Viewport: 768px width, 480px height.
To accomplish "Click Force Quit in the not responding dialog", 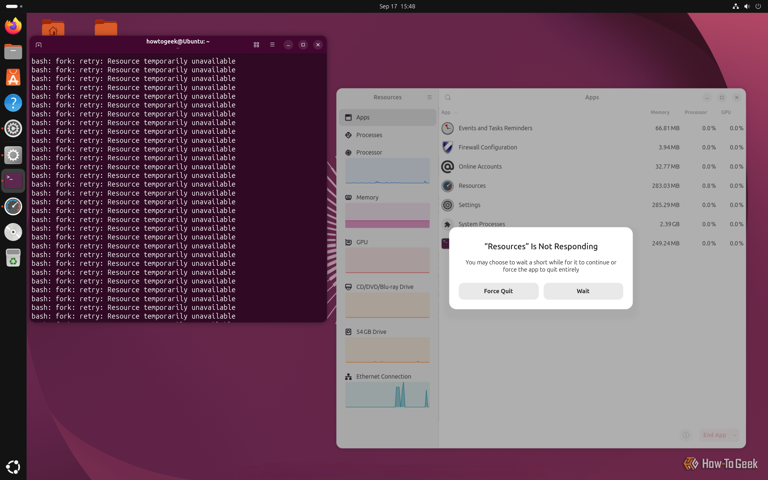I will coord(498,291).
